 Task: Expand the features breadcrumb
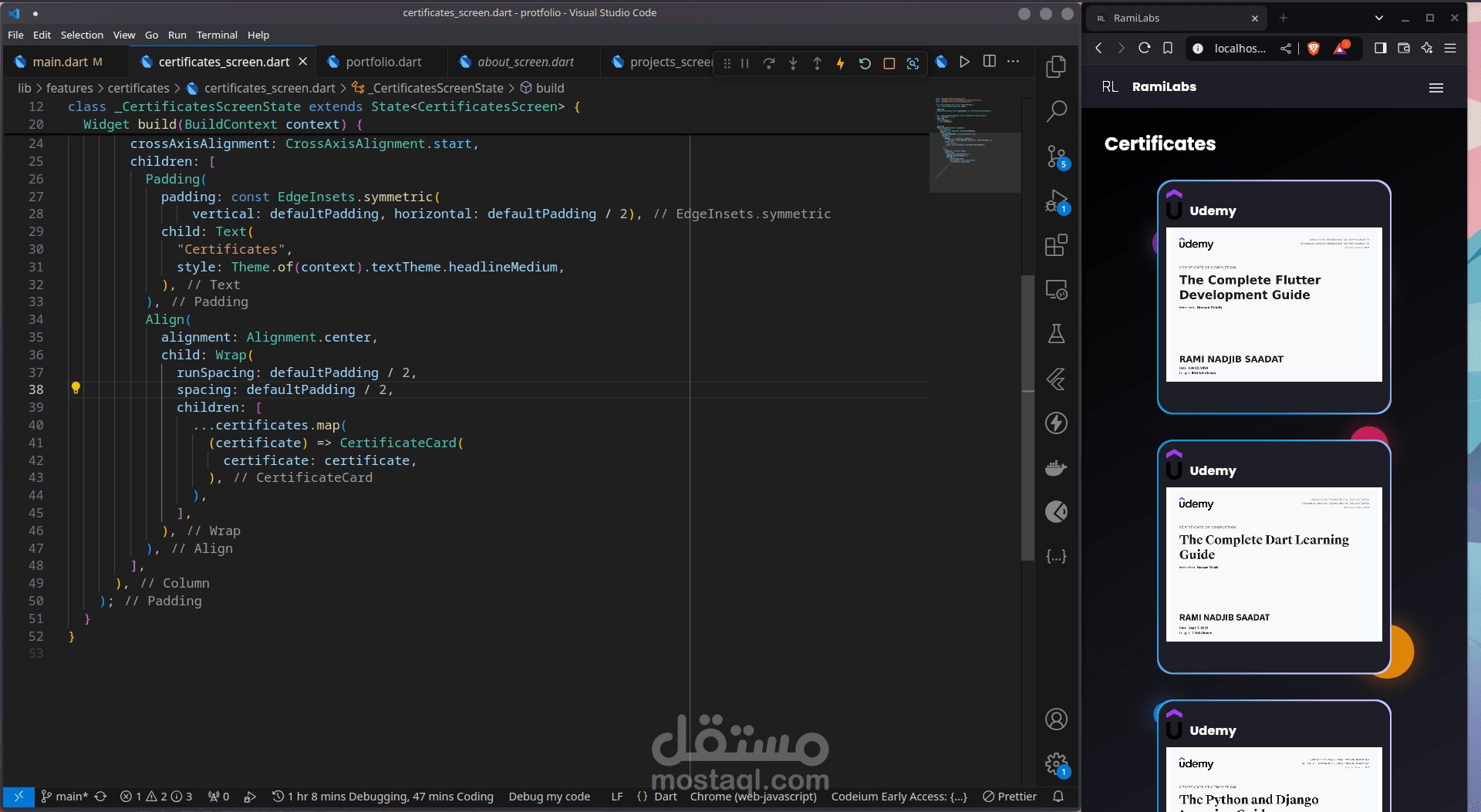(69, 88)
